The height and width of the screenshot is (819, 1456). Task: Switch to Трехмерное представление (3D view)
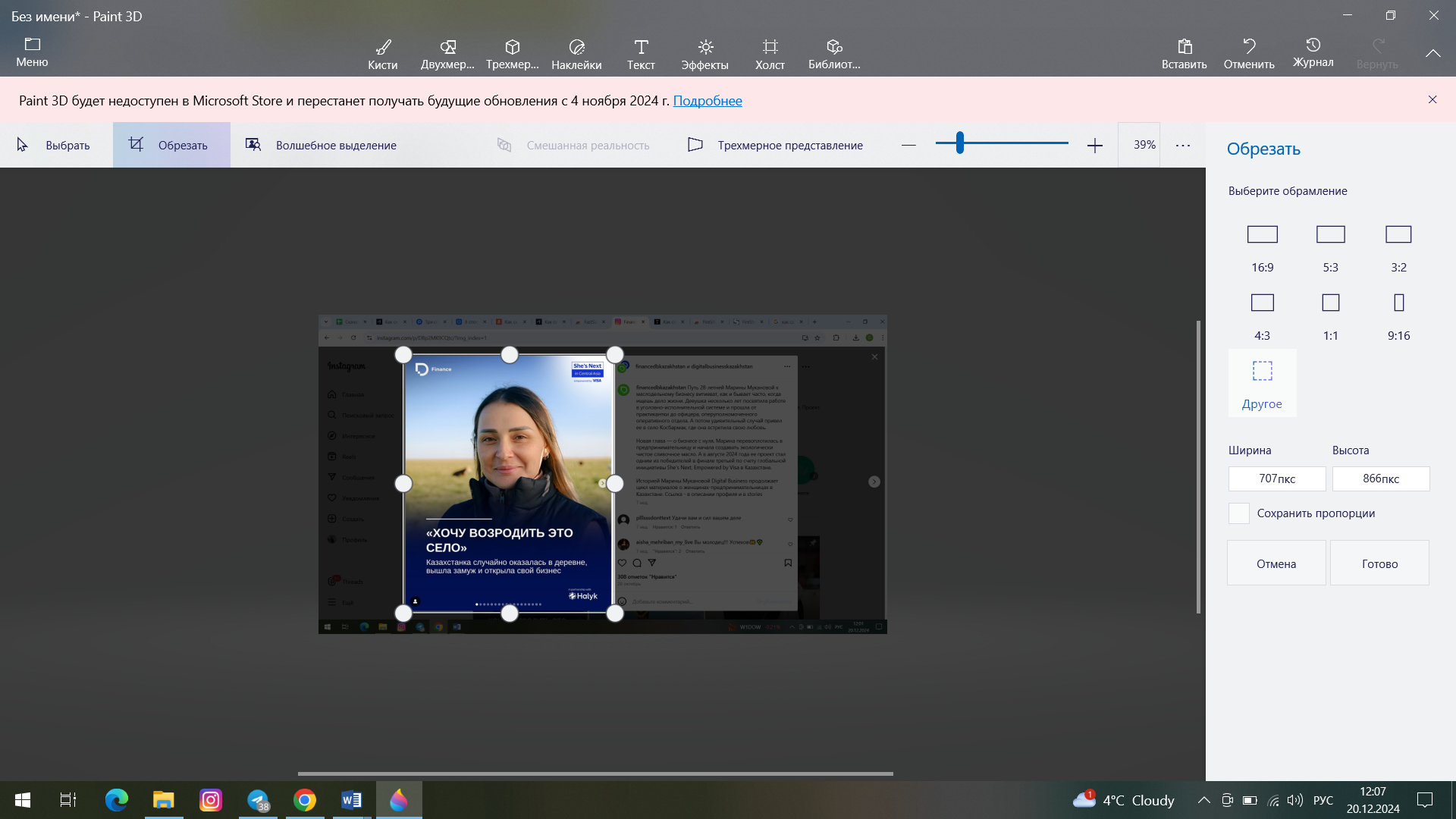pos(775,145)
